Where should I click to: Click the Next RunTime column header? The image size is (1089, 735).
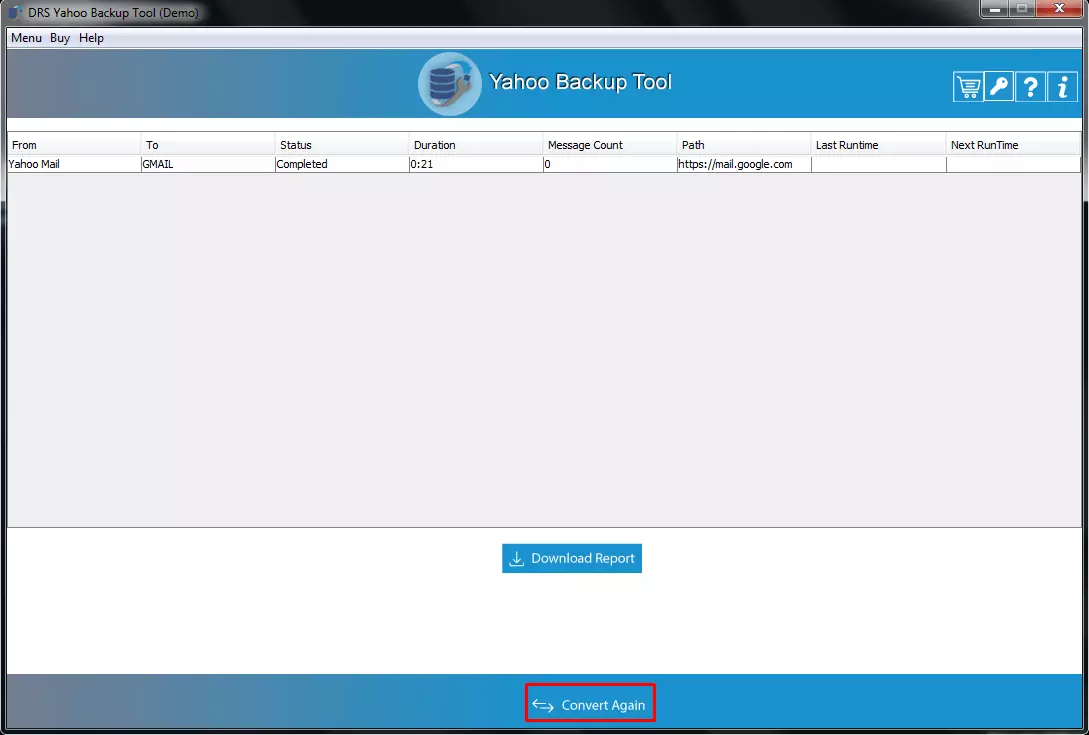(x=1013, y=144)
